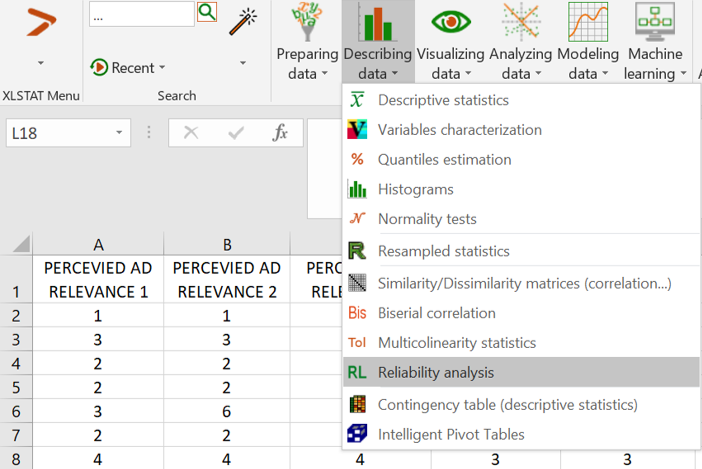The width and height of the screenshot is (702, 469).
Task: Click the formula bar confirm checkmark
Action: [236, 132]
